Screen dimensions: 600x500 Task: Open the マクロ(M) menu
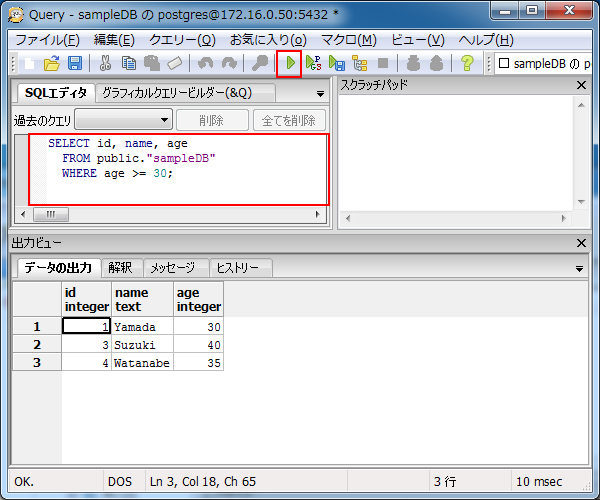[x=347, y=40]
